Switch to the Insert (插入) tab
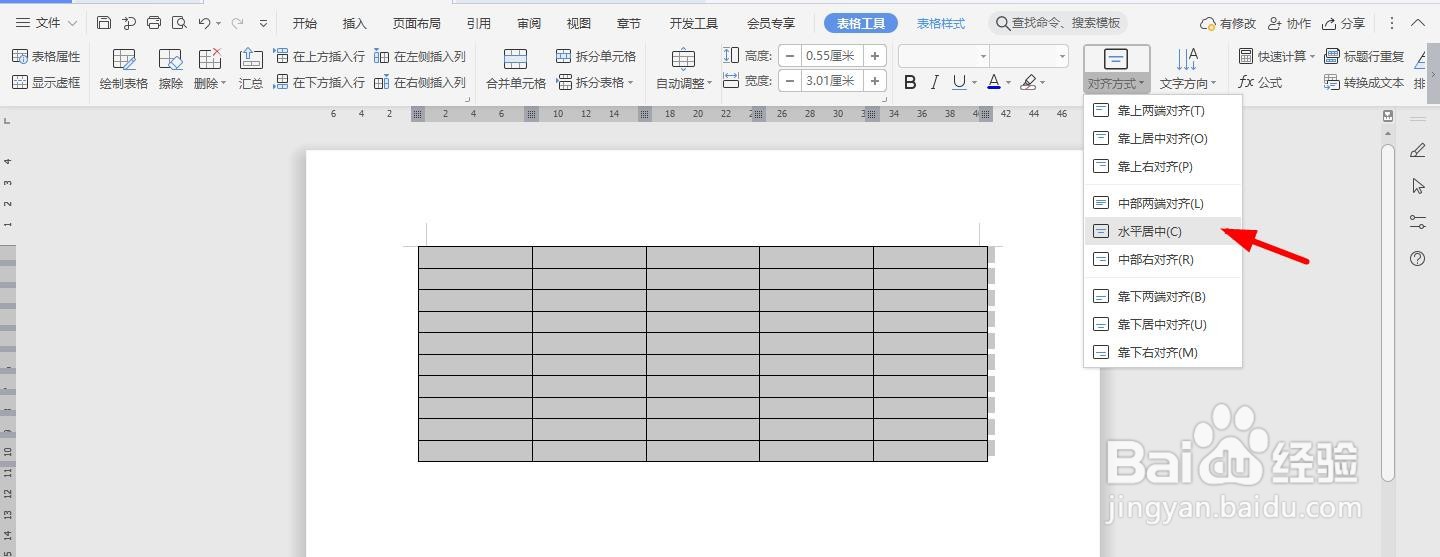The image size is (1440, 557). [x=354, y=23]
